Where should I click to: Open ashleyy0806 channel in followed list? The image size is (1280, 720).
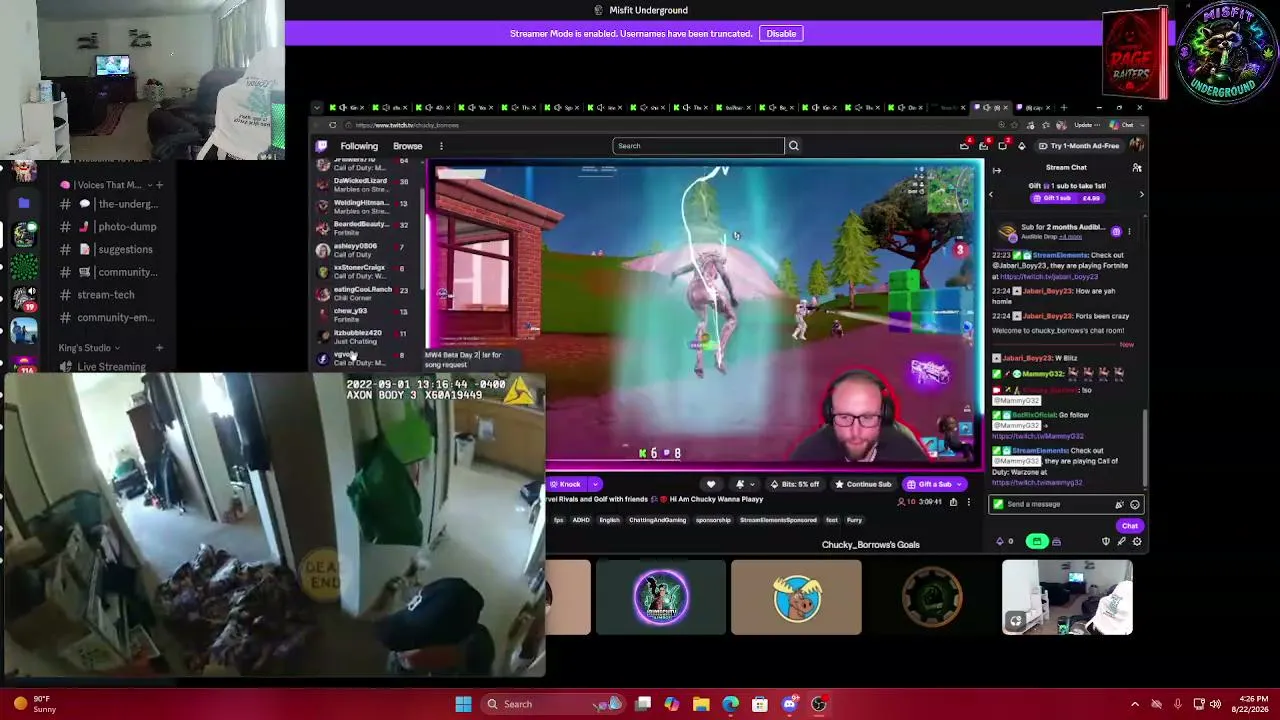[364, 250]
